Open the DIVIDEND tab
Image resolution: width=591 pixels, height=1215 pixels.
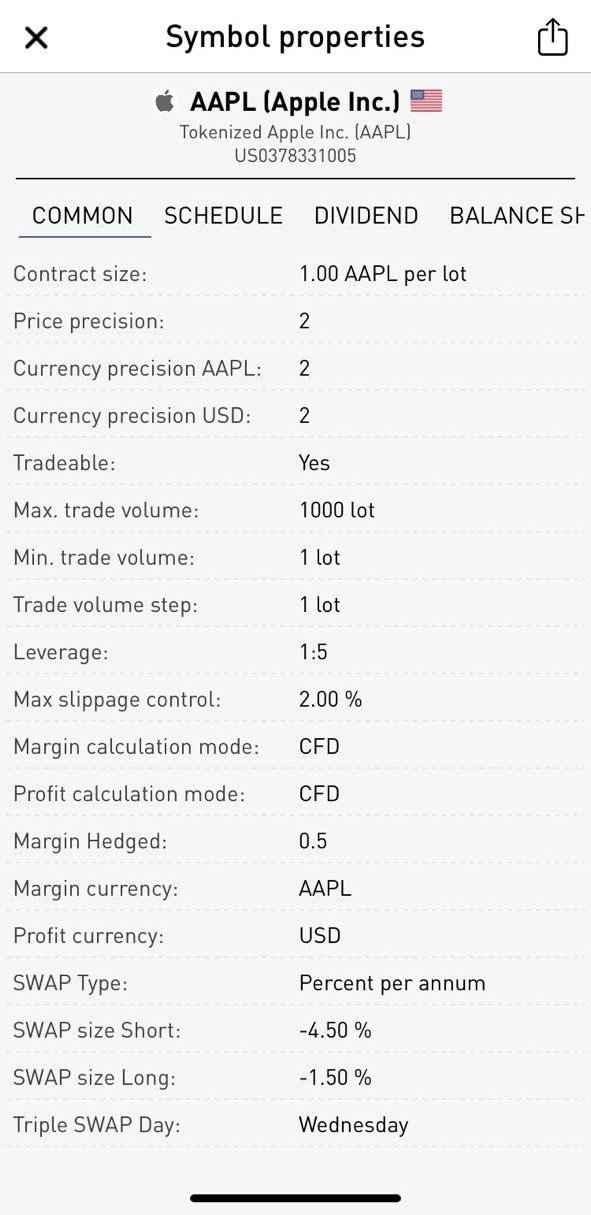[366, 216]
